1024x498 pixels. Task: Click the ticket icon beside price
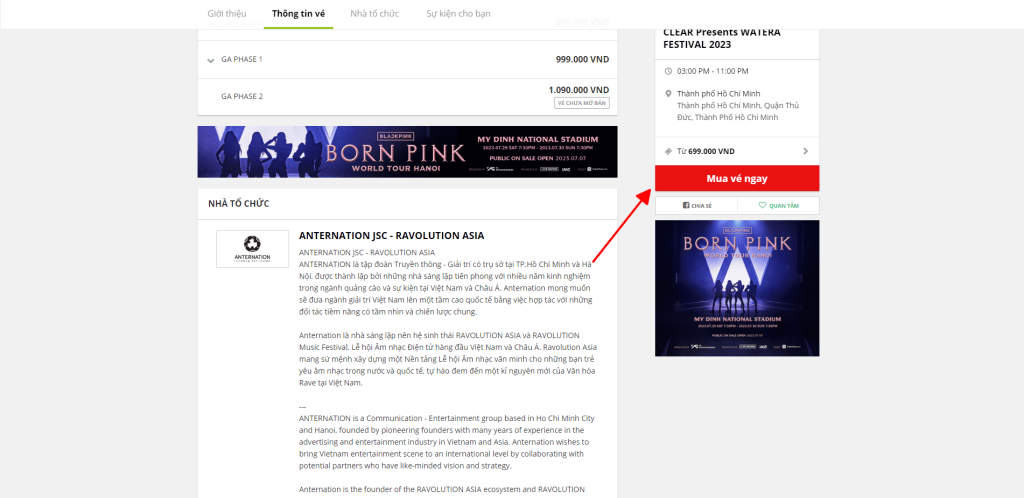(x=667, y=151)
